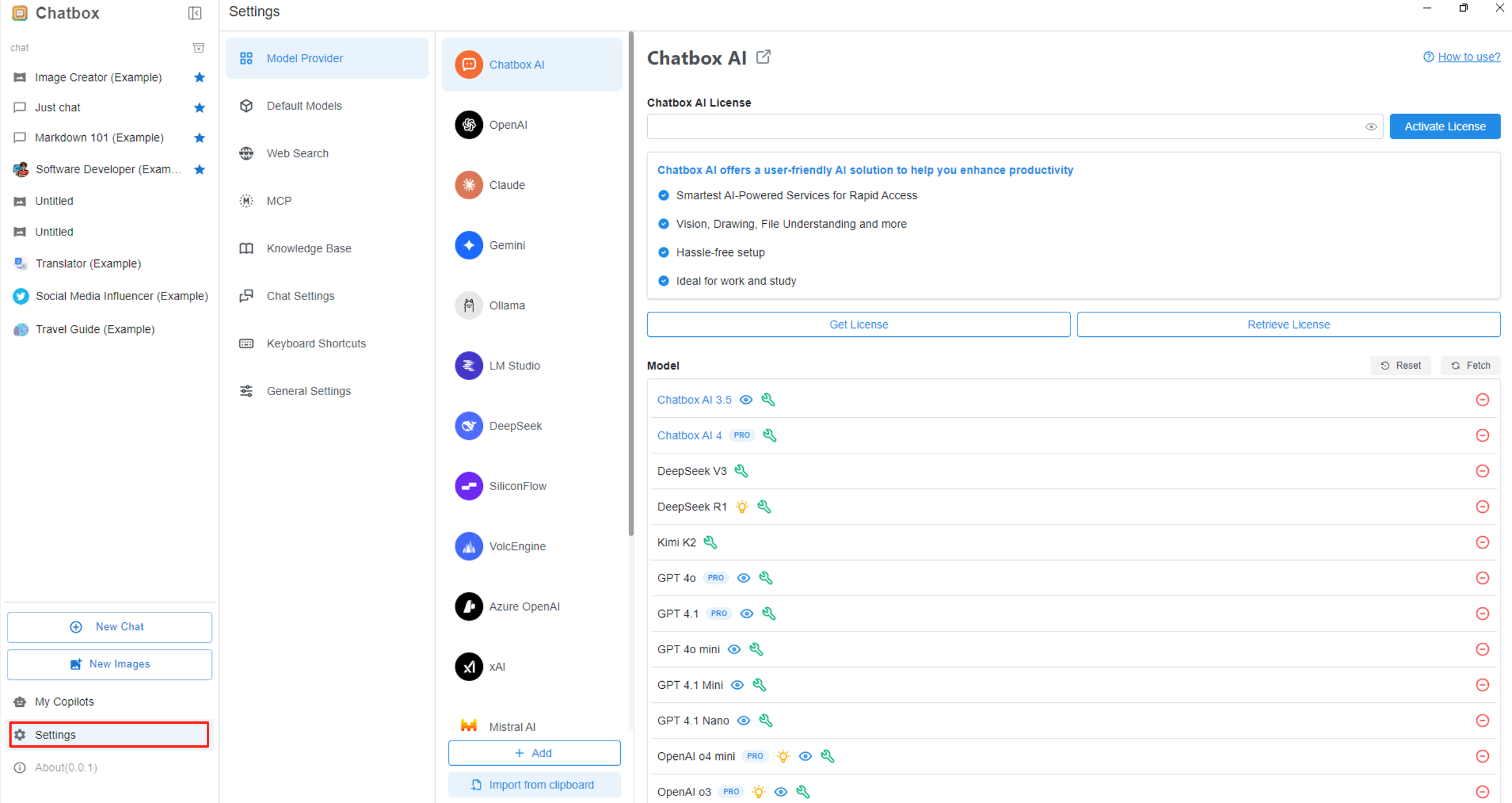Click the Chatbox AI 4 model name
Screen dimensions: 1512x803
point(689,435)
